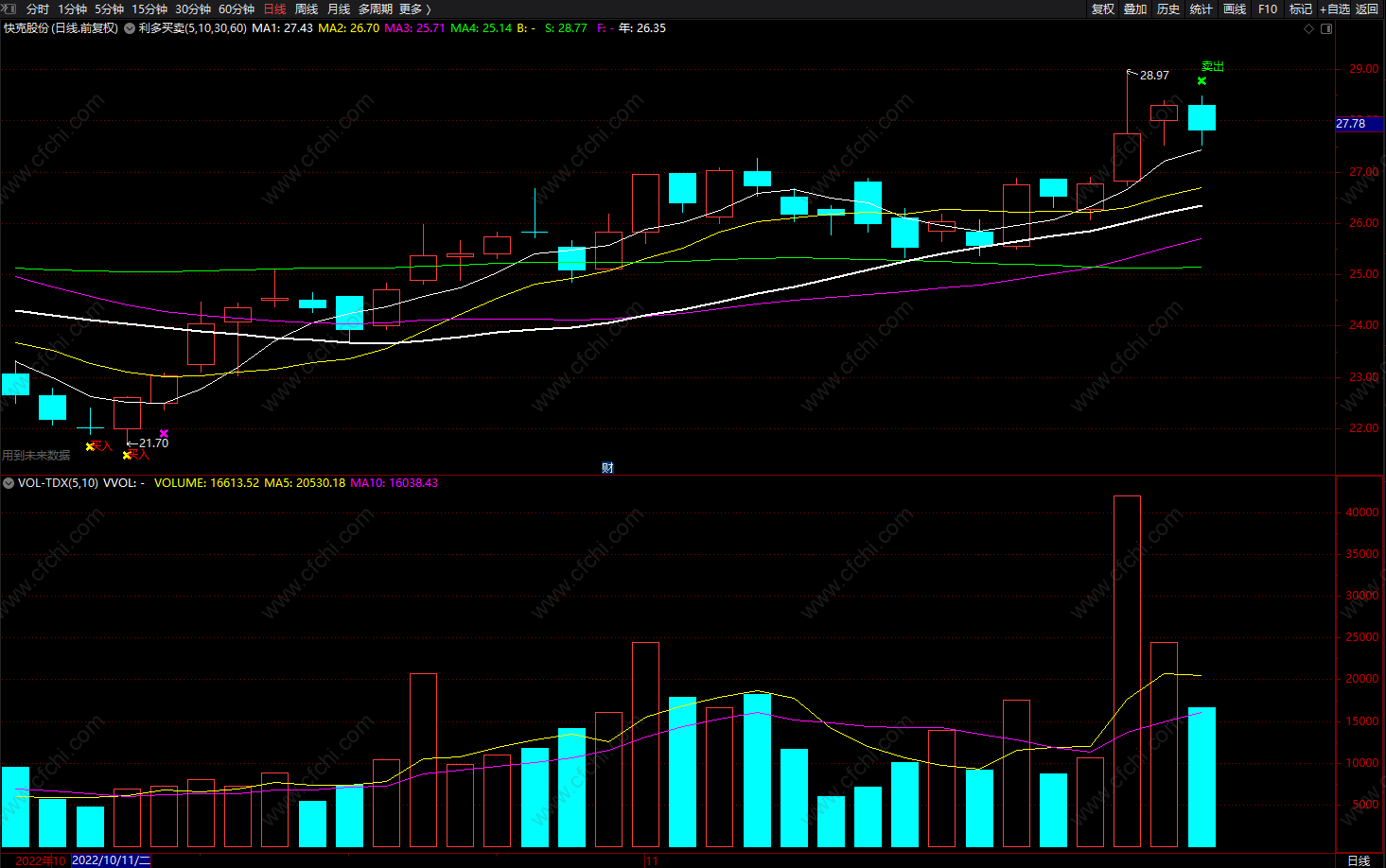Viewport: 1386px width, 868px height.
Task: Switch to the 分时 intraday view
Action: coord(38,9)
